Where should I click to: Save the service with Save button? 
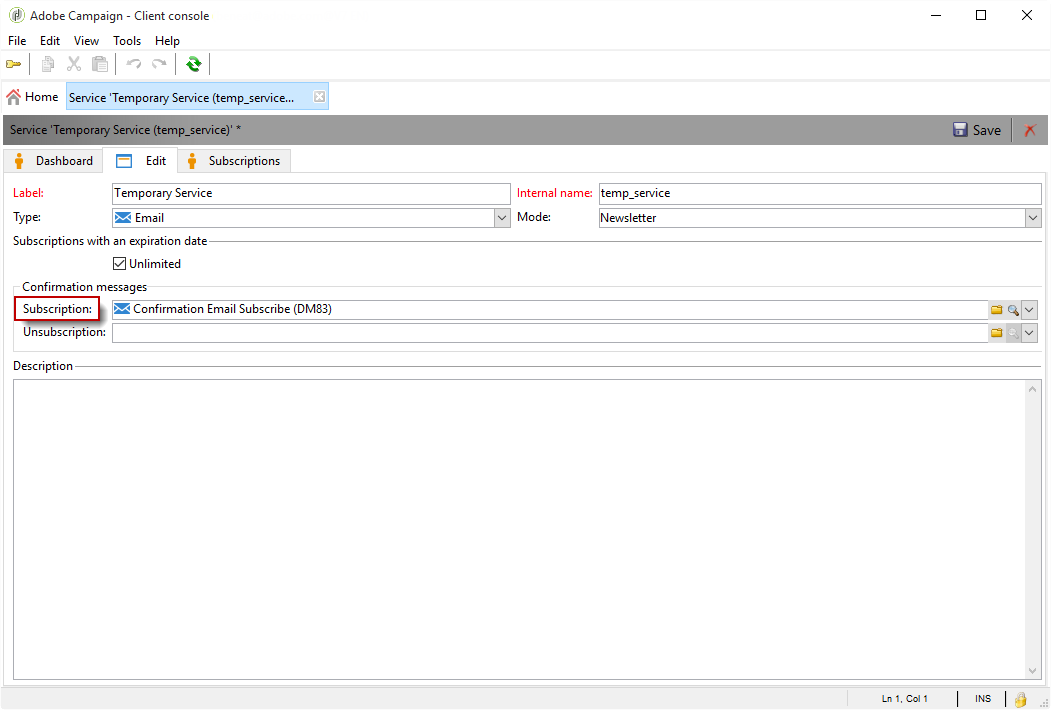[x=977, y=130]
